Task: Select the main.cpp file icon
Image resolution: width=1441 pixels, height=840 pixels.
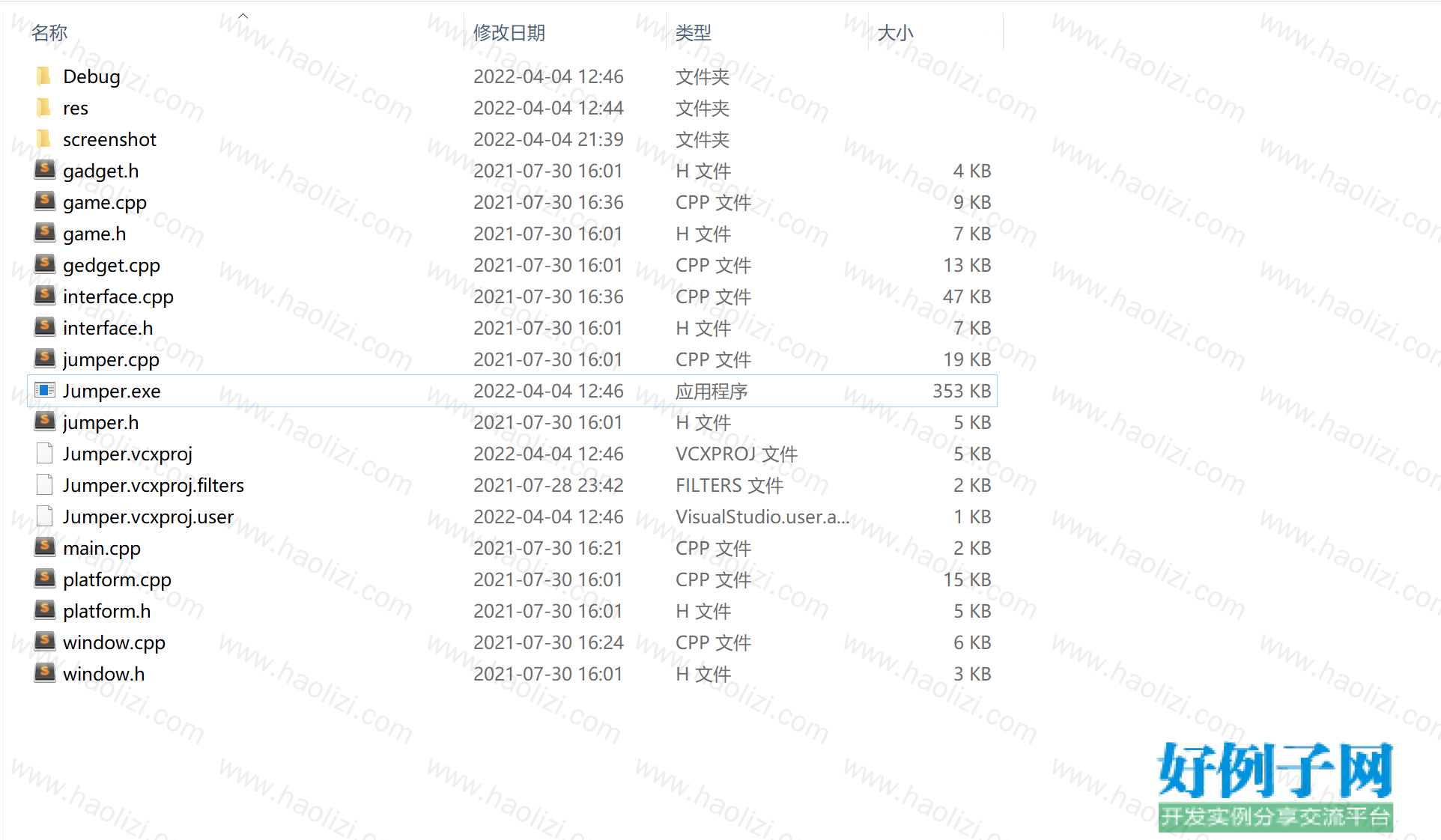Action: pos(45,547)
